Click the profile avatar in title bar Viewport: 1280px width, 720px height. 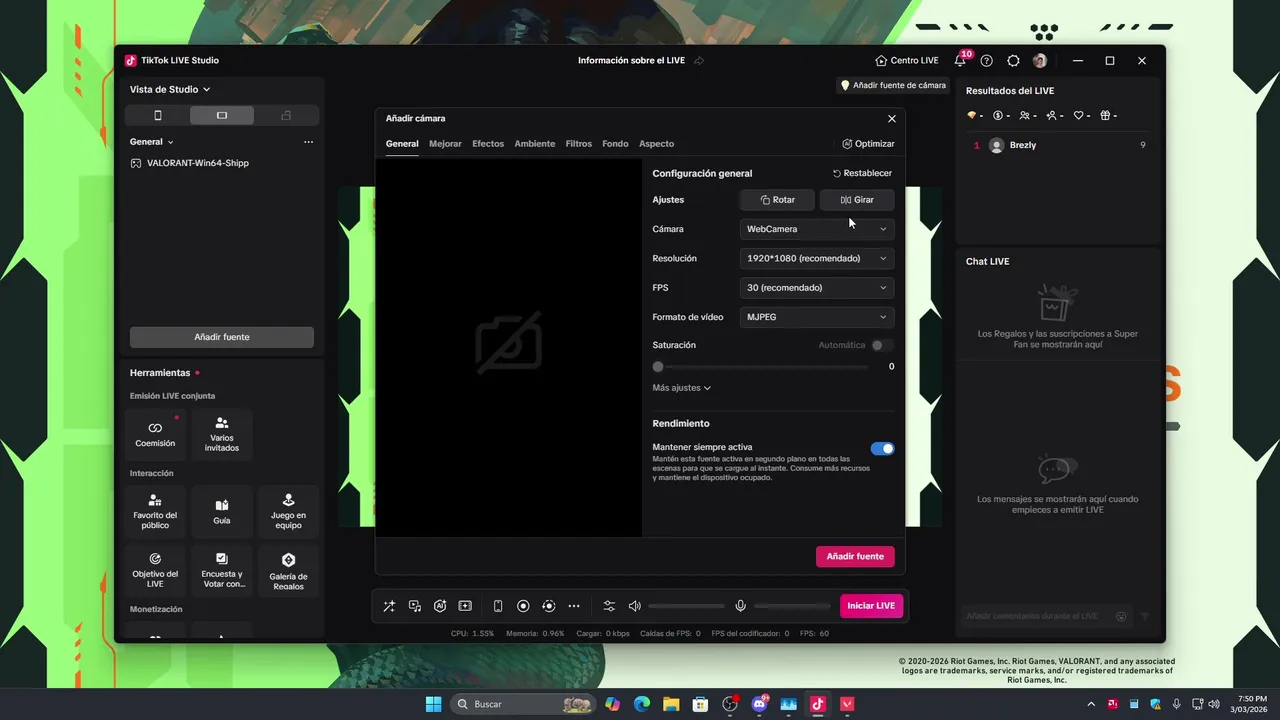click(1040, 61)
